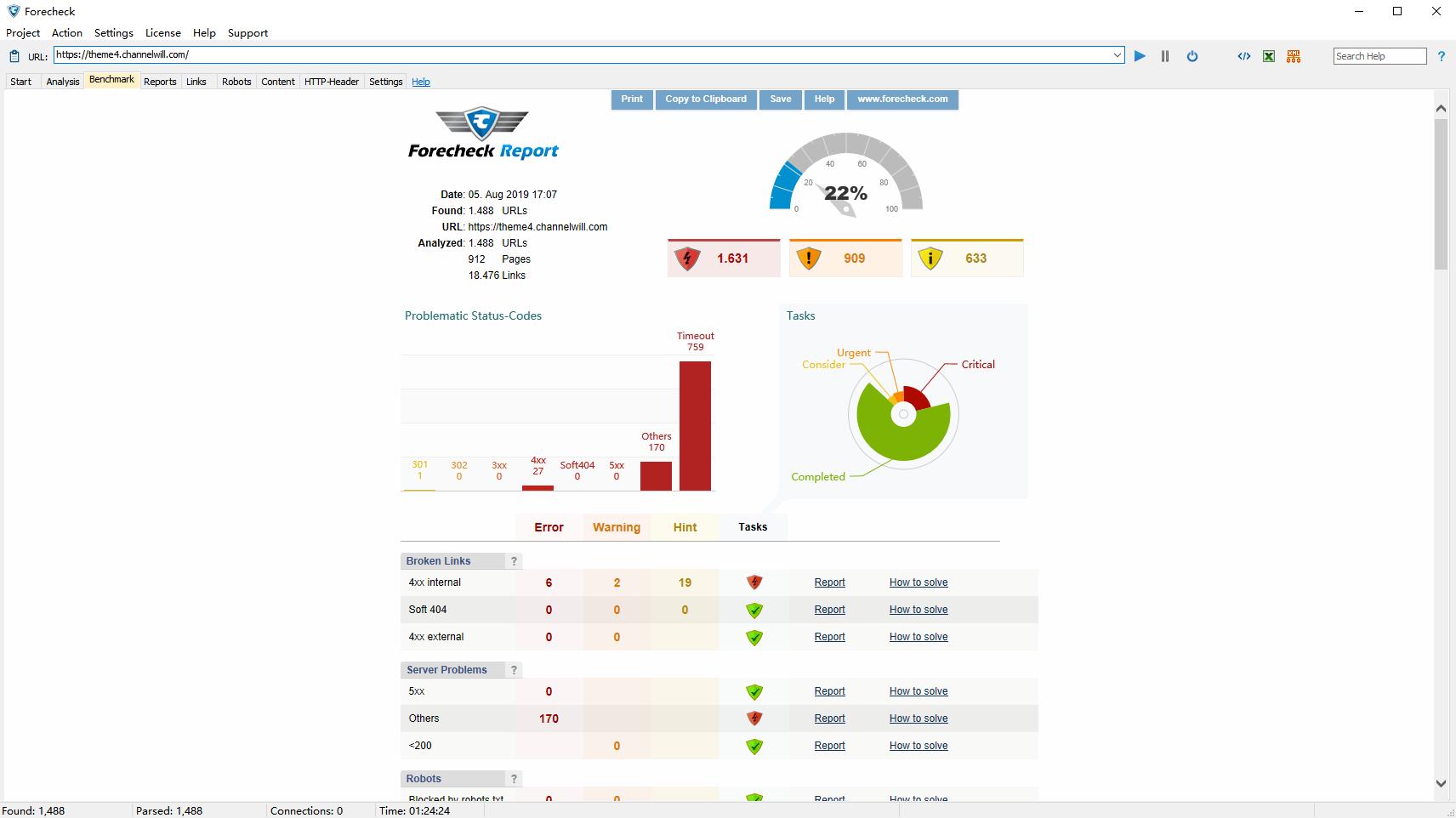Click the Search Help input box

tap(1379, 56)
